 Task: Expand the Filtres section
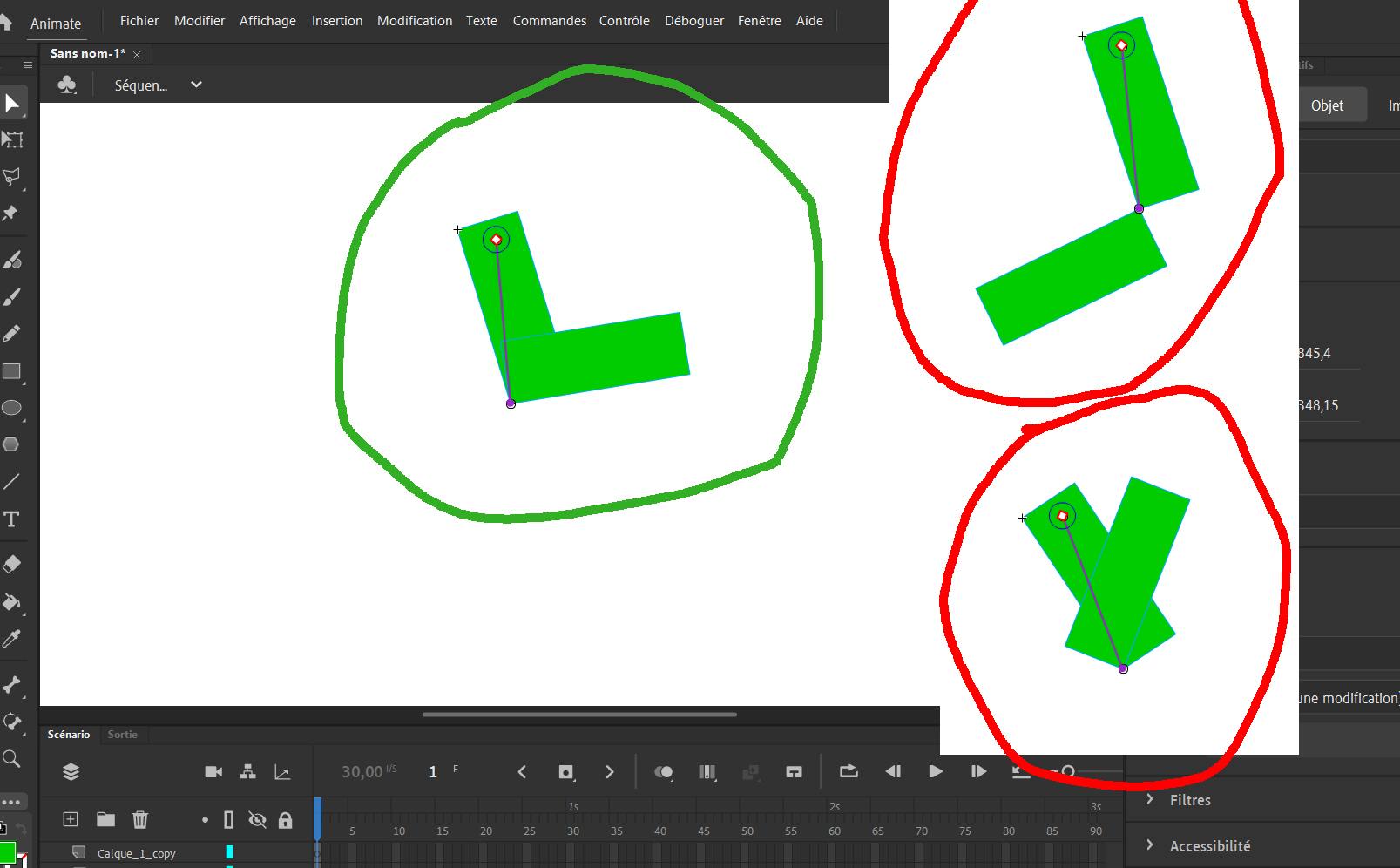pos(1191,800)
